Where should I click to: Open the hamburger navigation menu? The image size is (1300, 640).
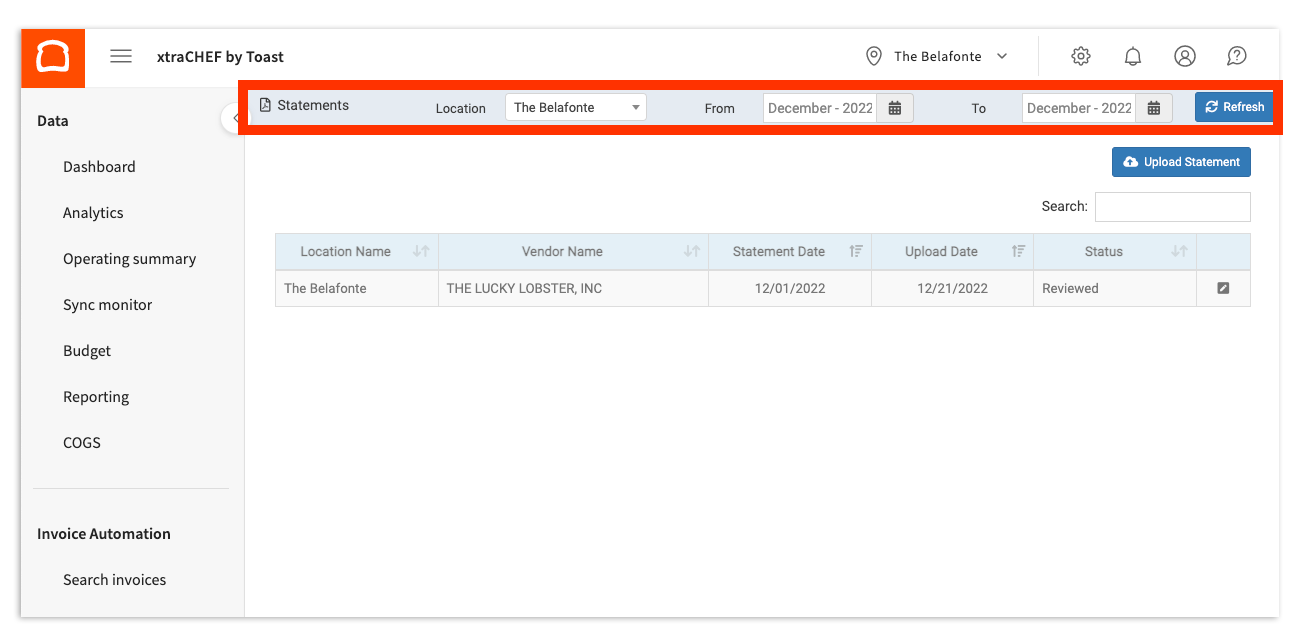121,57
